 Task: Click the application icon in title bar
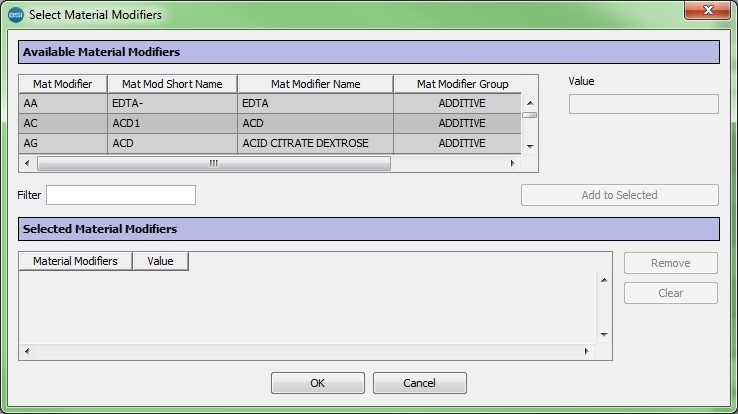(x=16, y=15)
